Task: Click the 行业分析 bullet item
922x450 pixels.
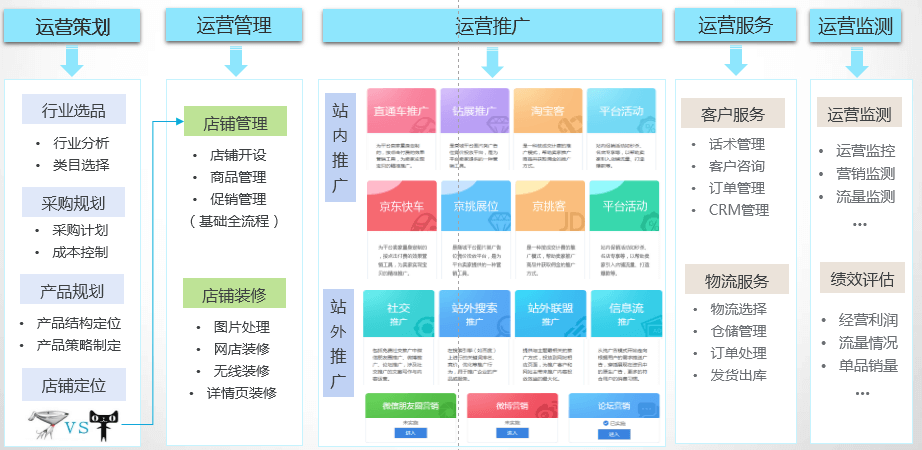Action: (x=81, y=143)
